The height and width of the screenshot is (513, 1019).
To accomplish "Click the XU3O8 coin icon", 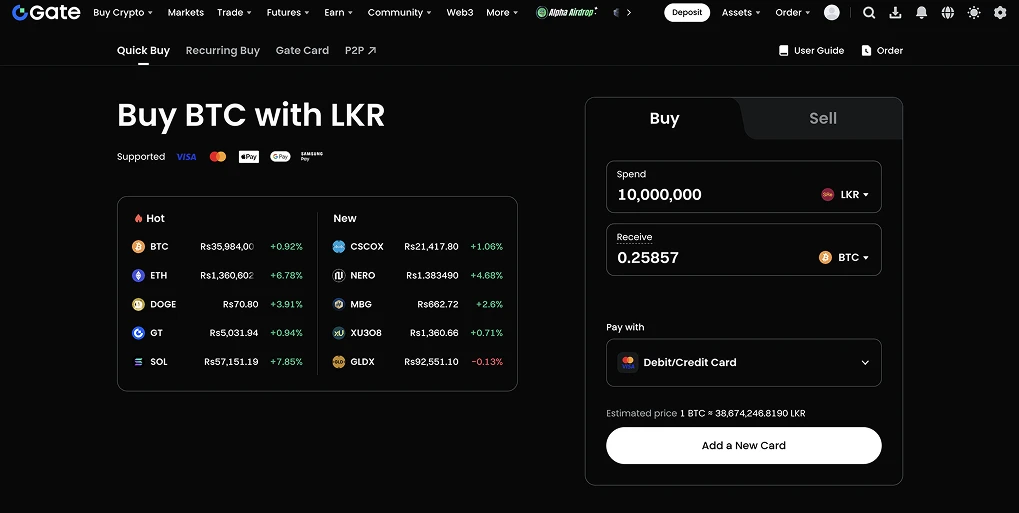I will tap(339, 332).
